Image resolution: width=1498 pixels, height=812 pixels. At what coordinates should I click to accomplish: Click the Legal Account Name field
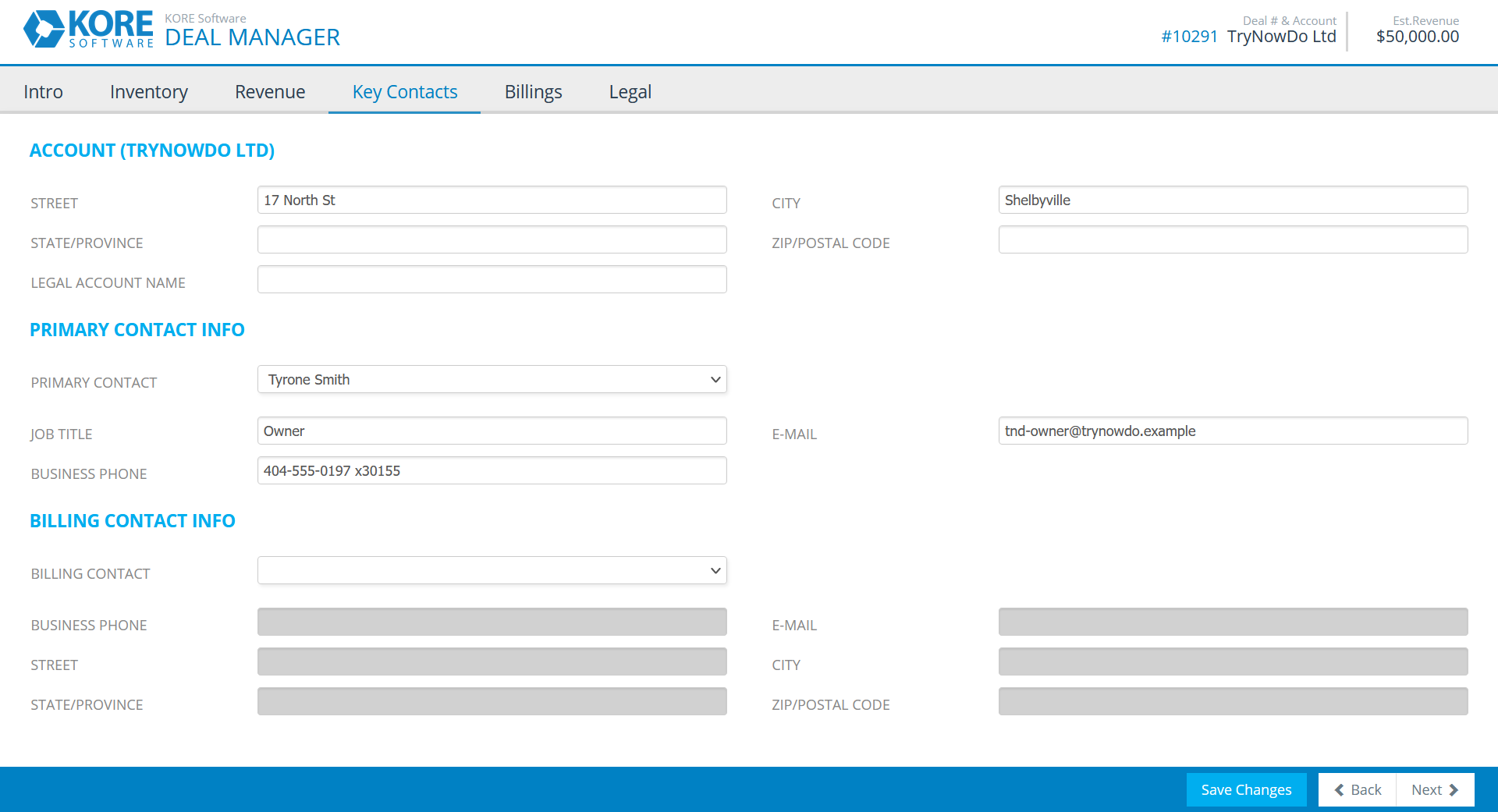click(x=492, y=279)
